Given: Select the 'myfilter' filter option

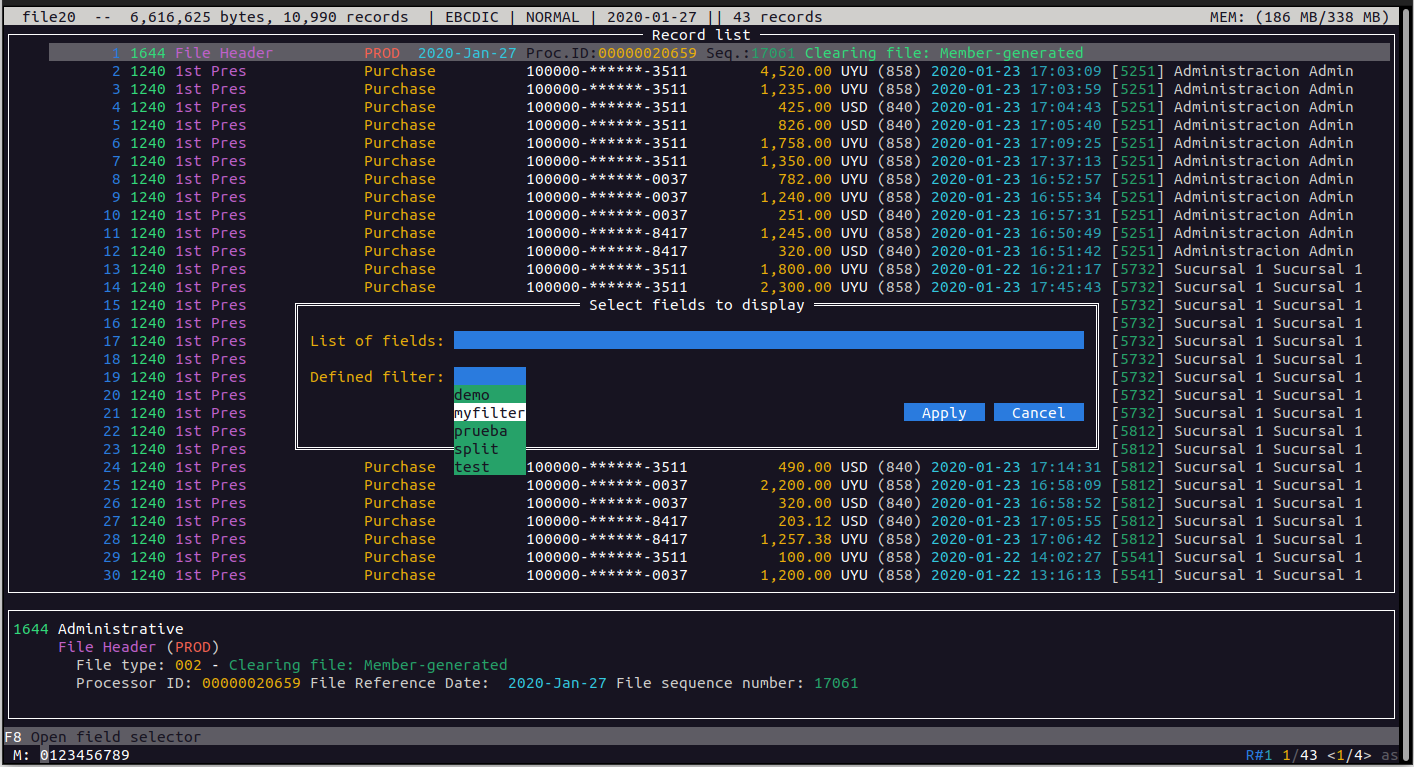Looking at the screenshot, I should [x=489, y=413].
